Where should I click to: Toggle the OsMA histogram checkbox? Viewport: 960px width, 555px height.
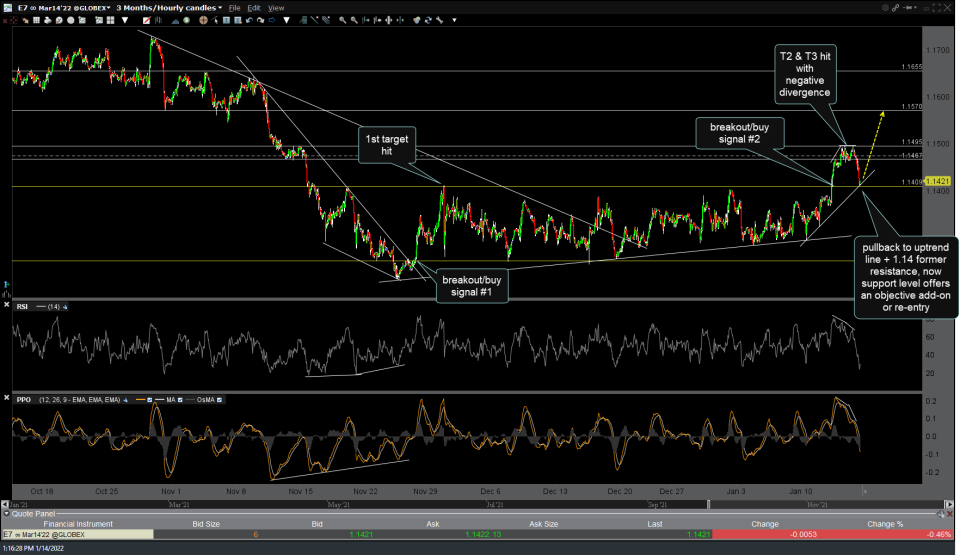219,399
